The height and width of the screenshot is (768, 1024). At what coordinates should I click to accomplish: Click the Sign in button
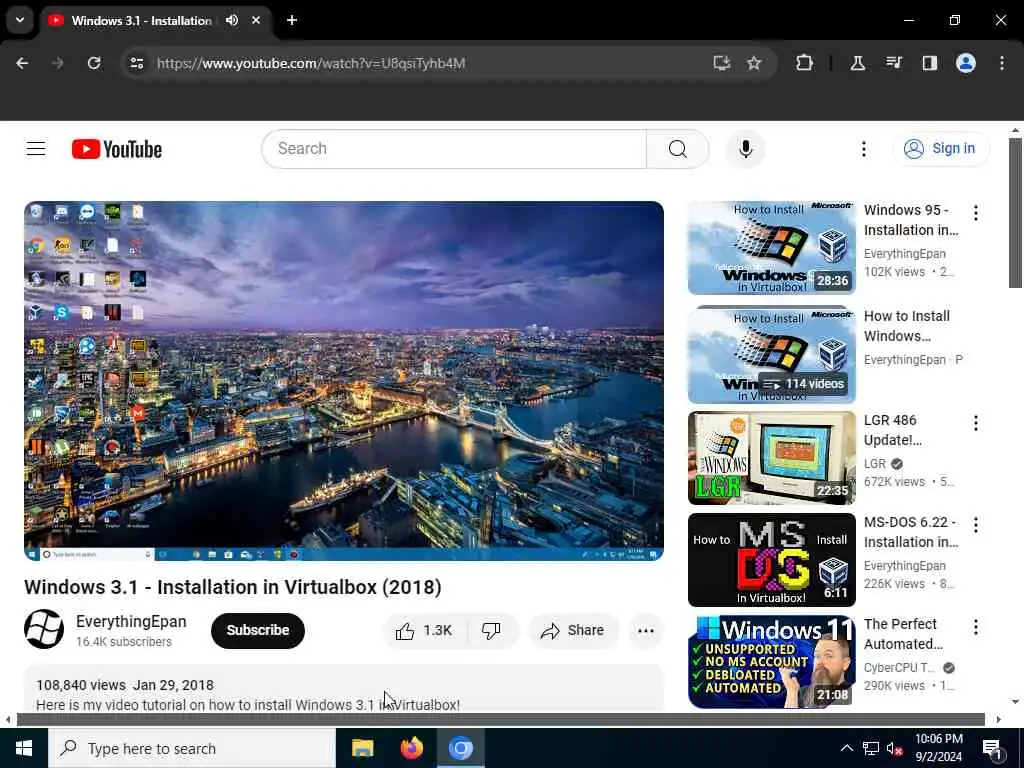[940, 149]
